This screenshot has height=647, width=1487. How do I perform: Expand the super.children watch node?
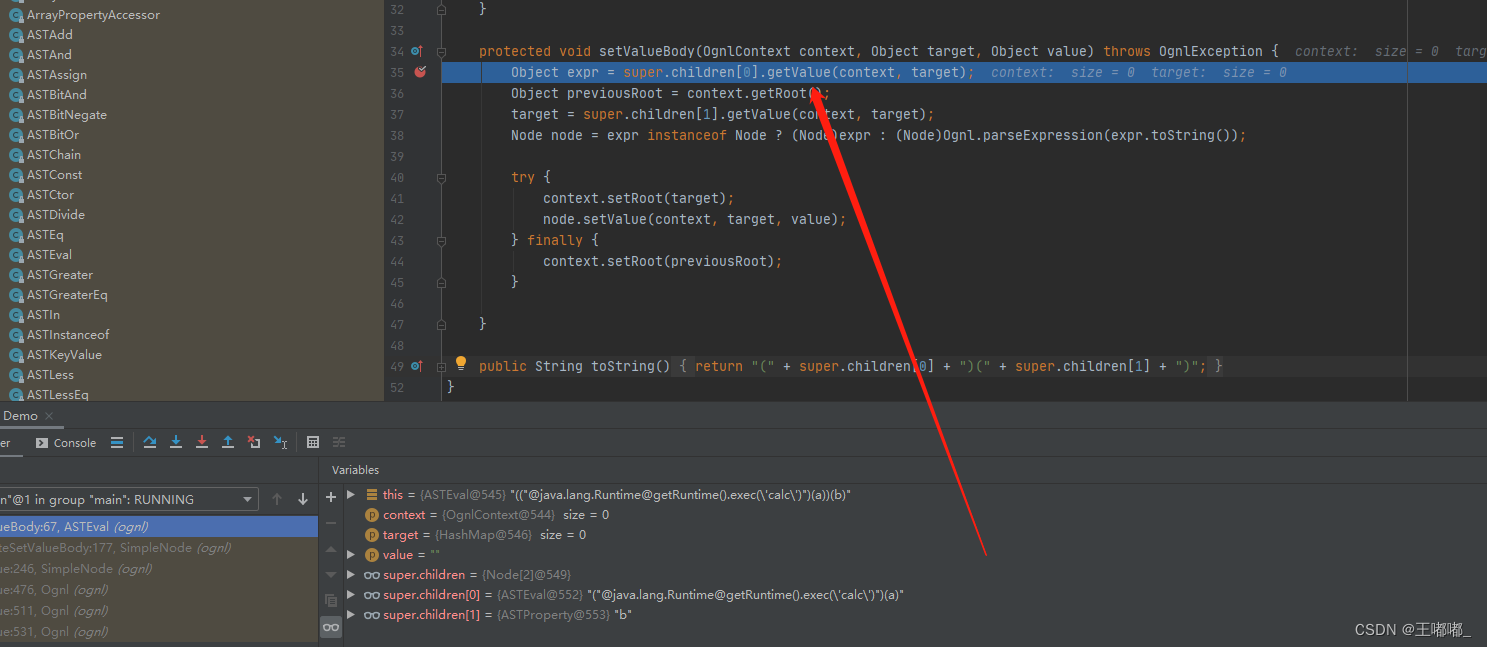click(x=350, y=574)
